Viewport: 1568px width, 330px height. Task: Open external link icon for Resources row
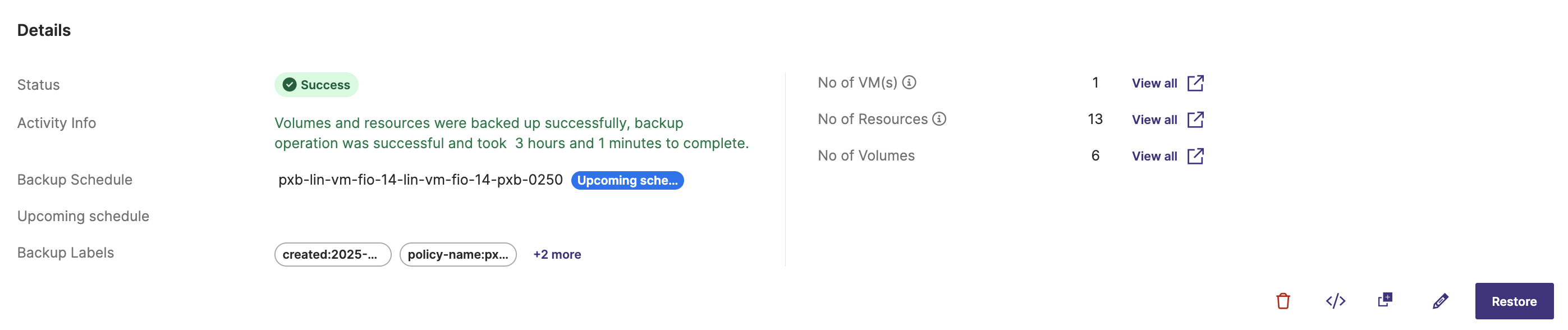1195,120
